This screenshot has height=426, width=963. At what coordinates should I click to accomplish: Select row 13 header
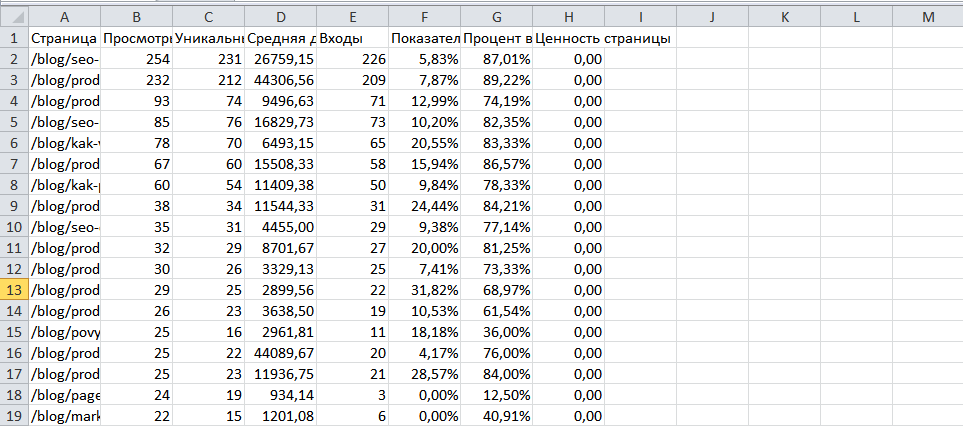point(14,289)
